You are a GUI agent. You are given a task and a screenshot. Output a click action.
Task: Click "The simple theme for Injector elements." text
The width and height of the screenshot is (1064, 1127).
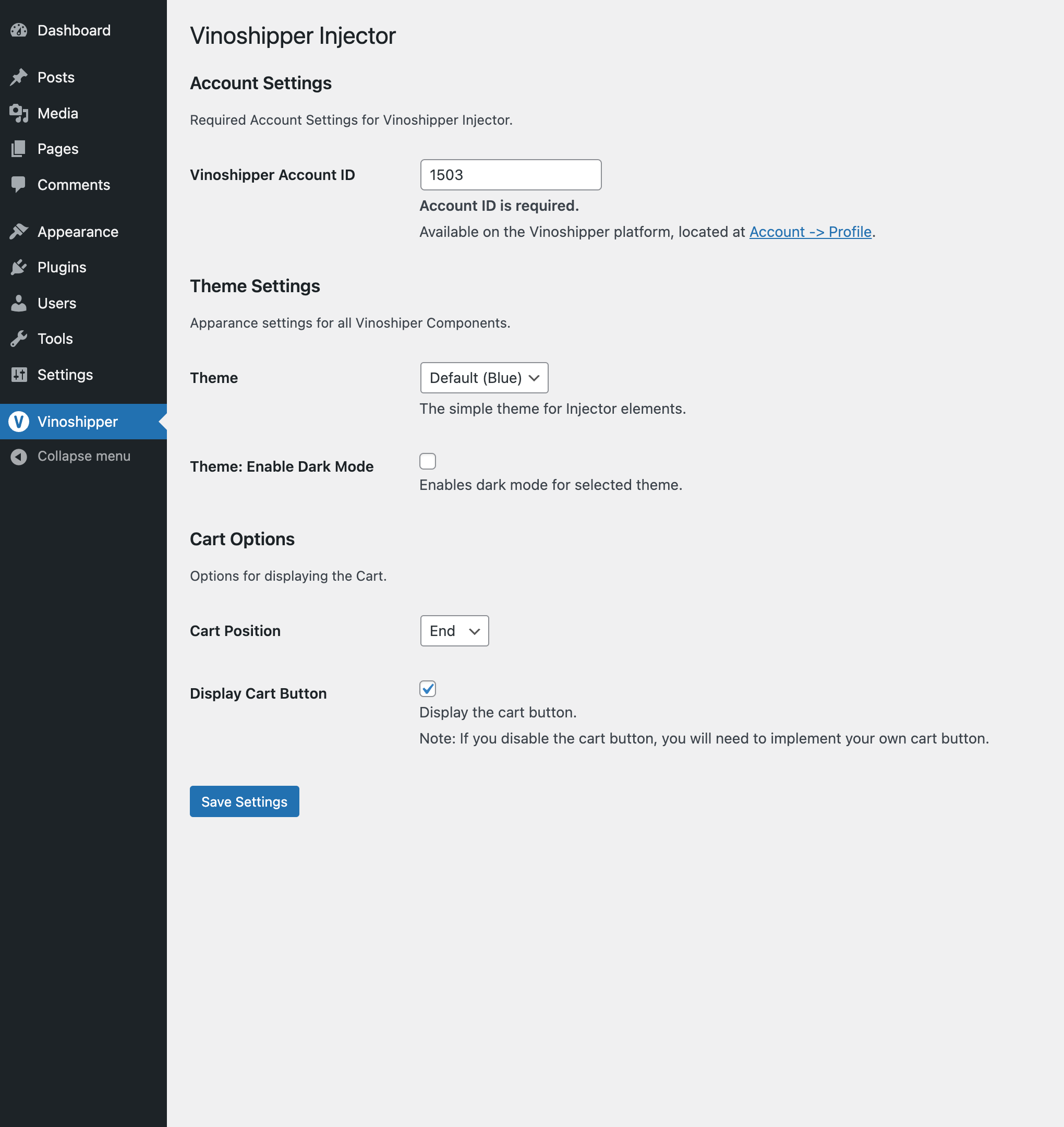(x=553, y=409)
